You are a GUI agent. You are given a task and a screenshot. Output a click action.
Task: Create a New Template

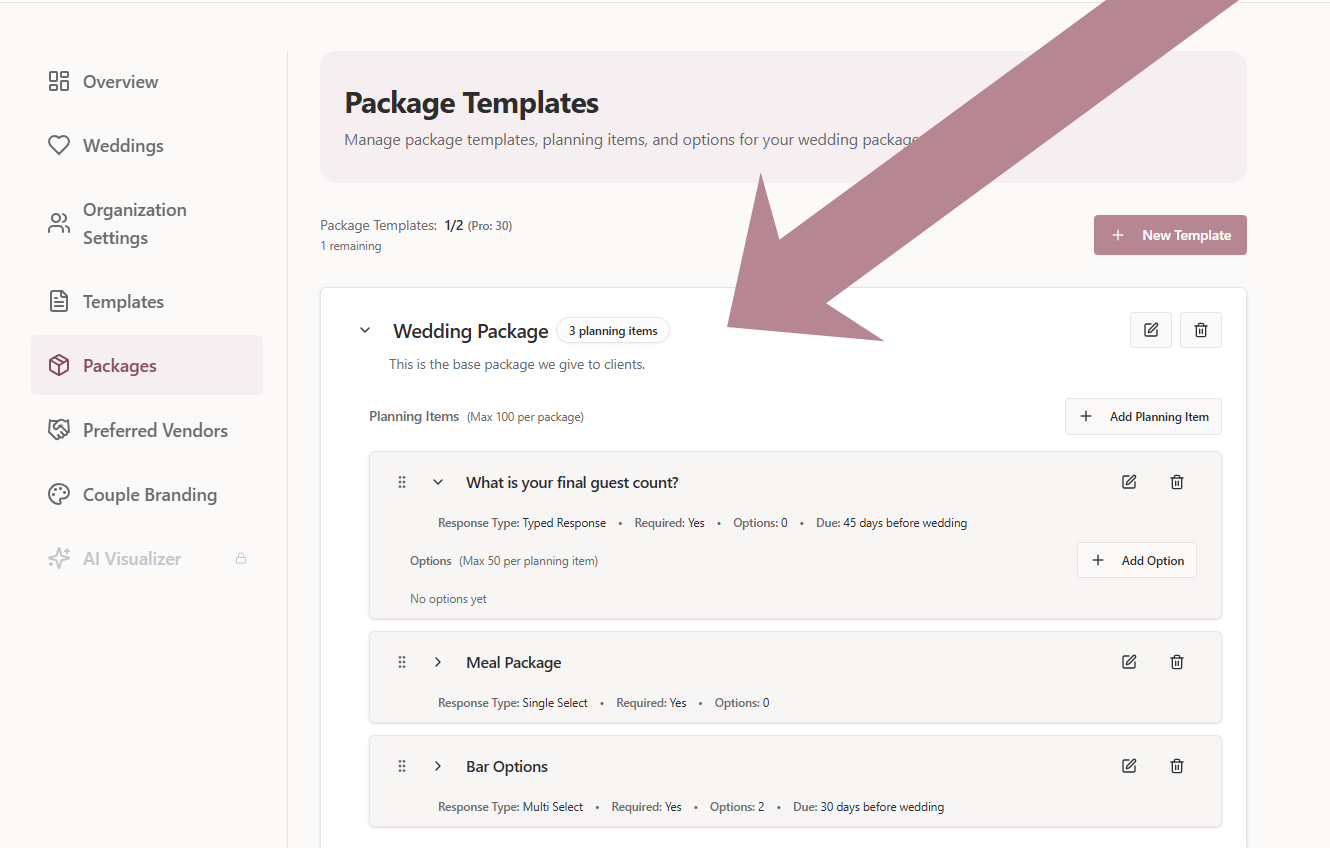click(x=1169, y=235)
